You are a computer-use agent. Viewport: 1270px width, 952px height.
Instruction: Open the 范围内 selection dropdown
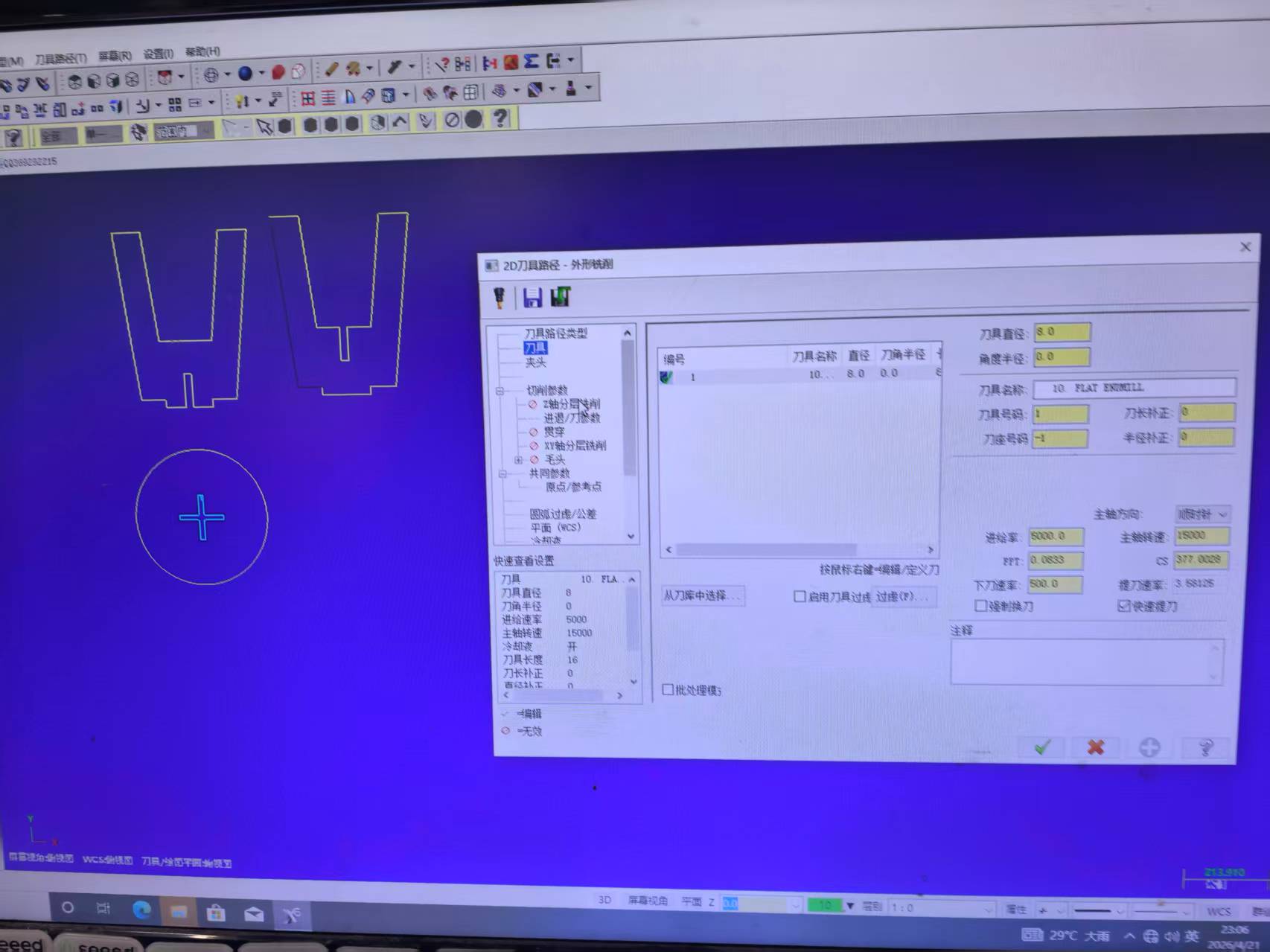pyautogui.click(x=184, y=131)
